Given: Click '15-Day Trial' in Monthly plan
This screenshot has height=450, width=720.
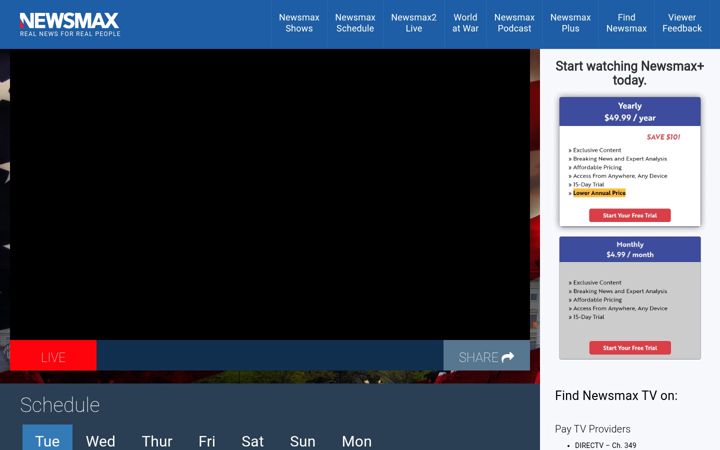Looking at the screenshot, I should [x=589, y=317].
